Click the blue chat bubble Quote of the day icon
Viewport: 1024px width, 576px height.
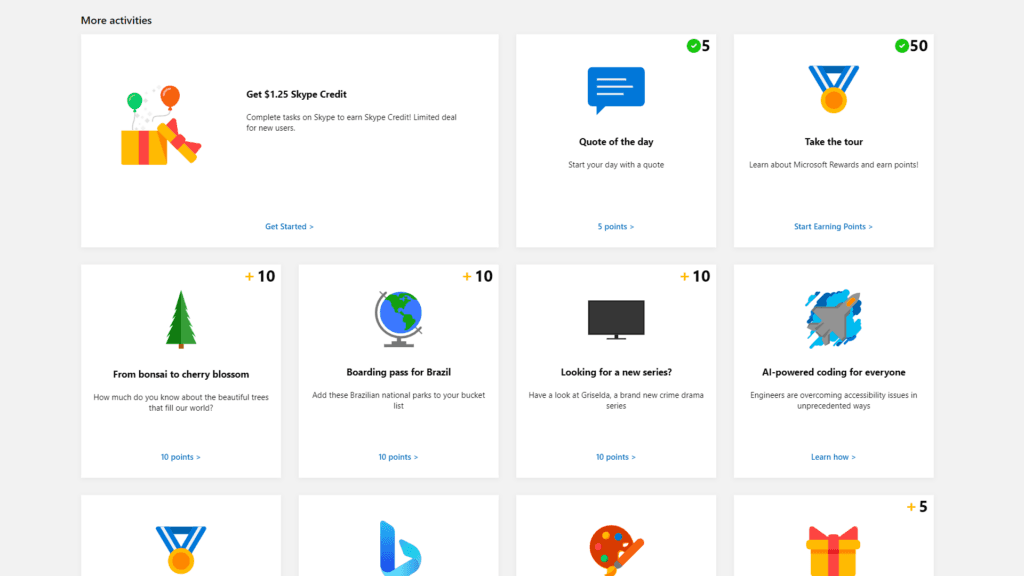pyautogui.click(x=615, y=90)
